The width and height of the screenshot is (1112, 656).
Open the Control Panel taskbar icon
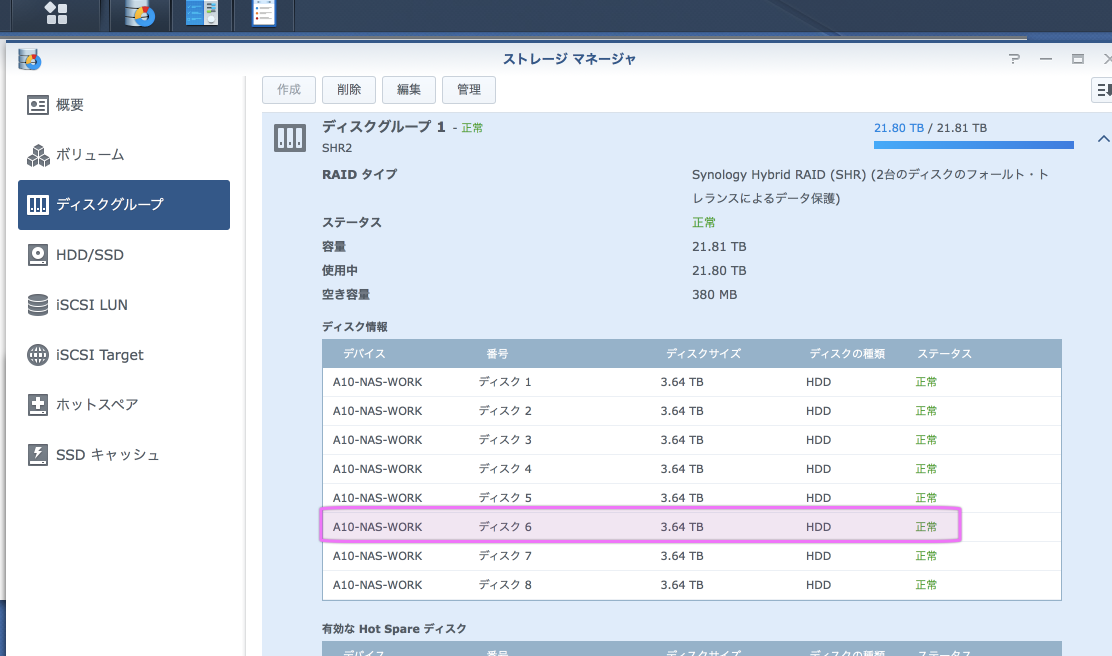pyautogui.click(x=202, y=13)
